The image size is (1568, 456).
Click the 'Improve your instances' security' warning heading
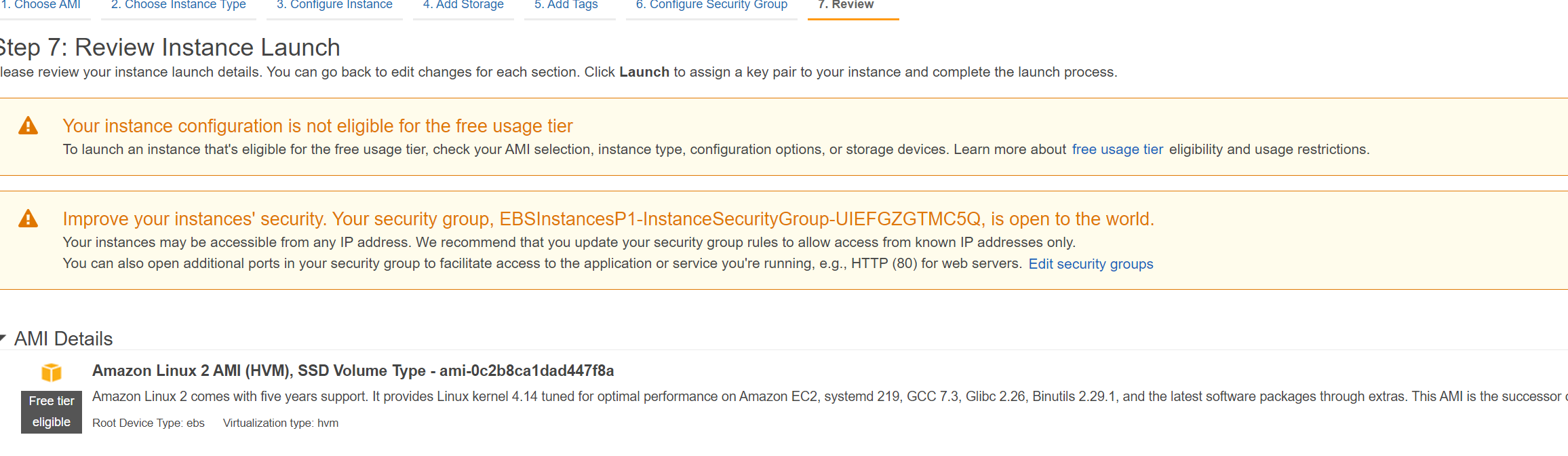coord(608,219)
